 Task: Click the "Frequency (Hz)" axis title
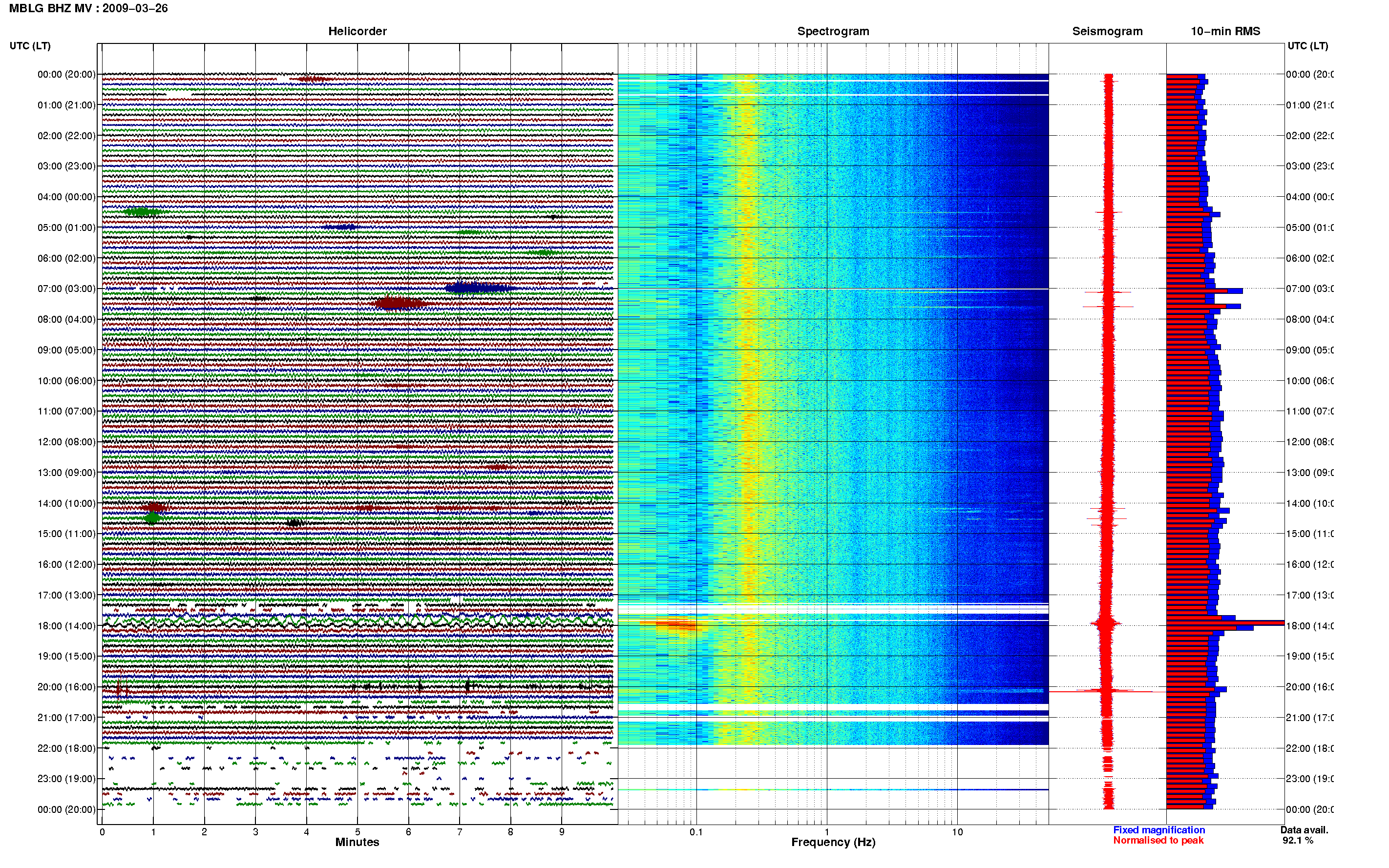[833, 842]
